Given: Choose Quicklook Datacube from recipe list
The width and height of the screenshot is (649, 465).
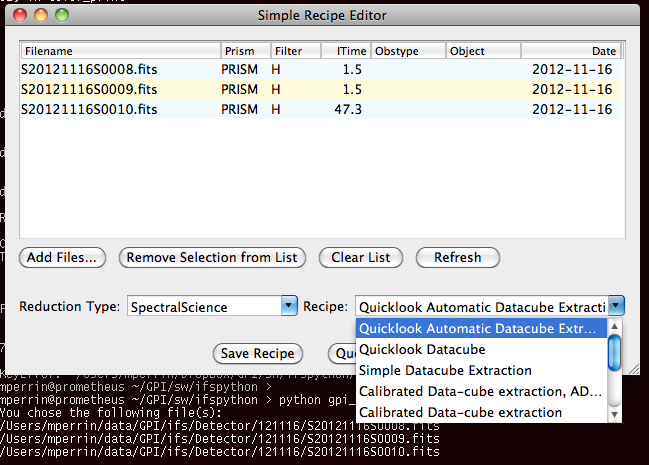Looking at the screenshot, I should [422, 350].
